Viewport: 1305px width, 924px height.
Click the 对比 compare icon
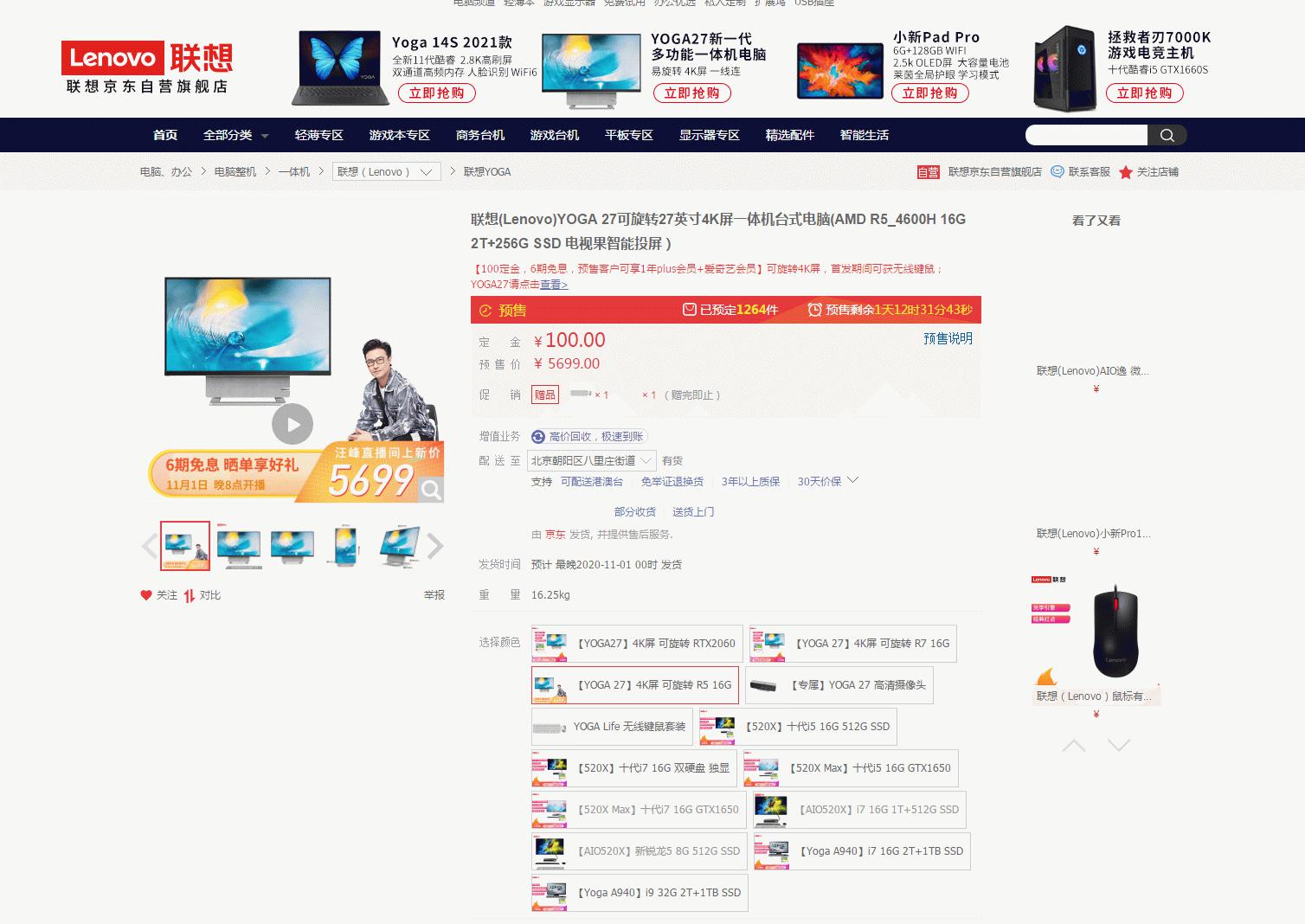tap(189, 595)
